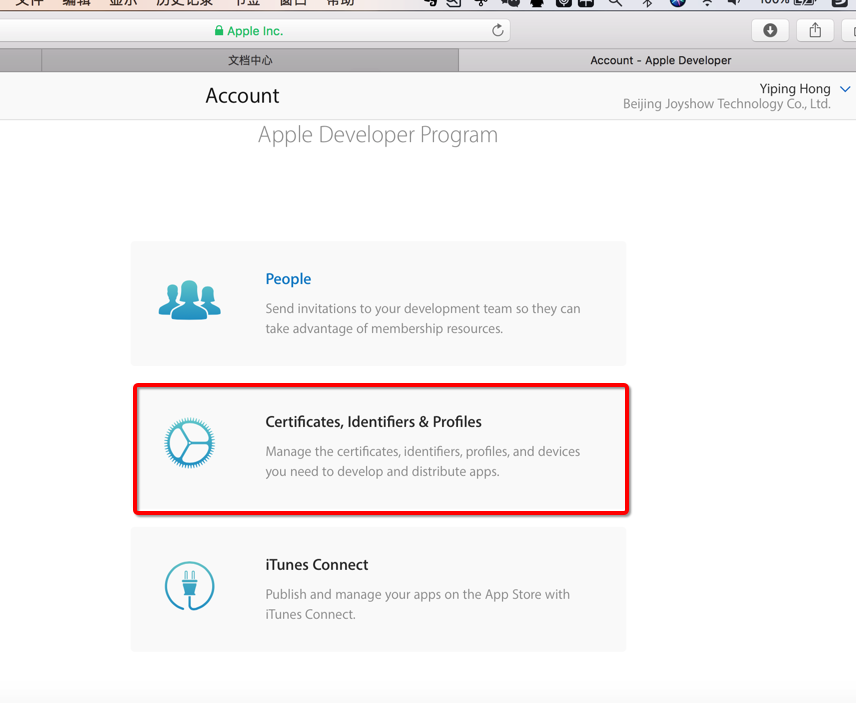Switch to the 文档中心 tab
Viewport: 856px width, 703px height.
coord(250,60)
